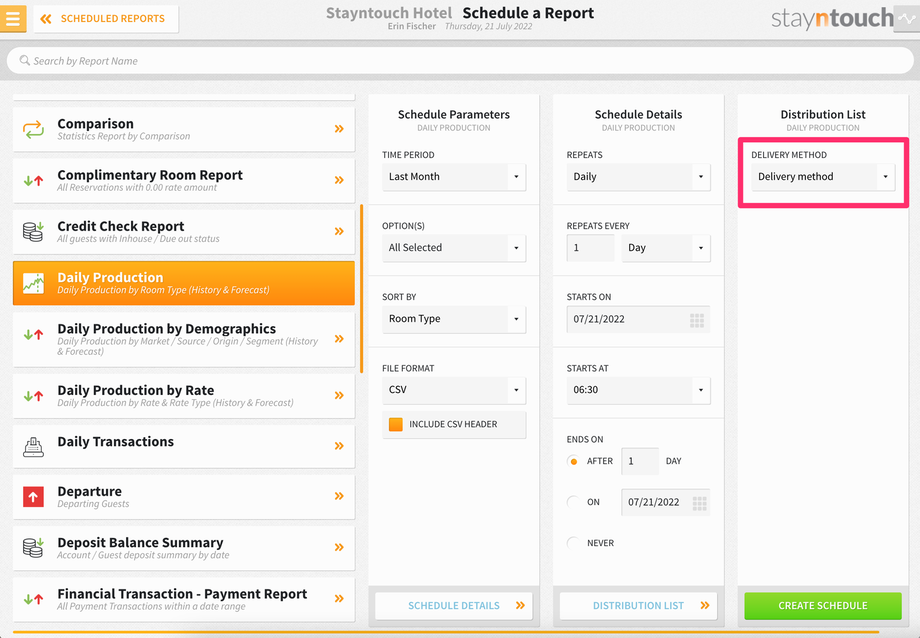Screen dimensions: 920x638
Task: Select Daily Production report
Action: [184, 283]
